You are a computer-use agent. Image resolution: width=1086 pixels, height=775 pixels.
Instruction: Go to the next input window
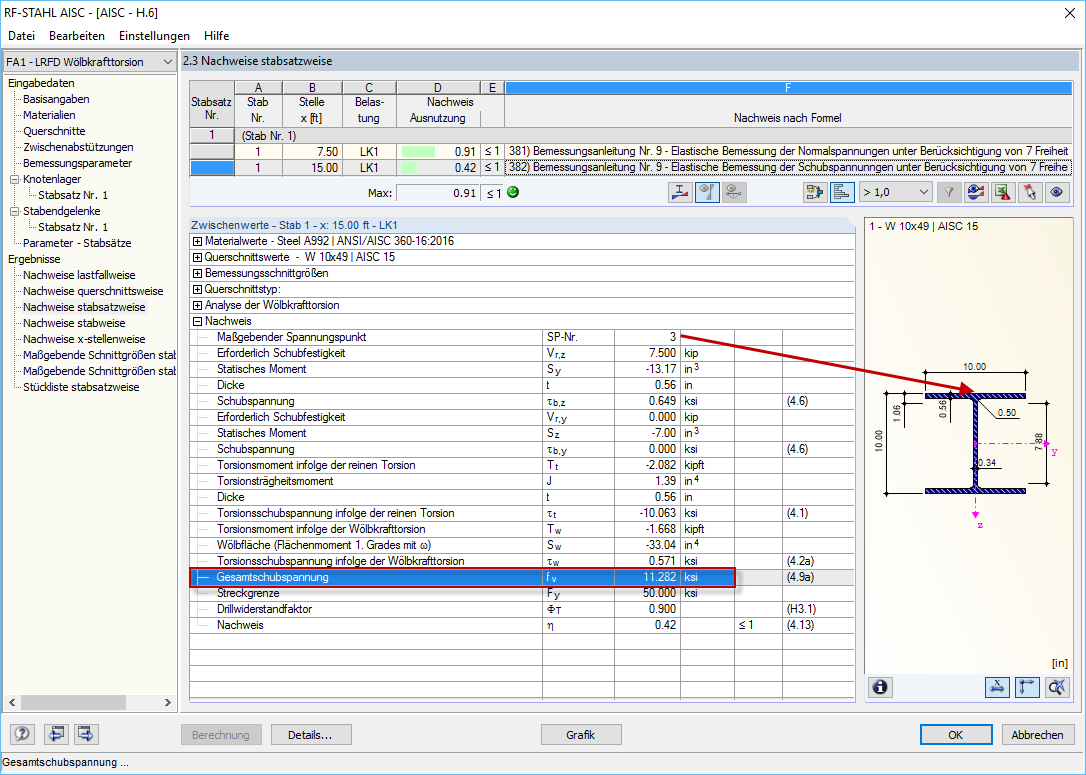point(86,734)
